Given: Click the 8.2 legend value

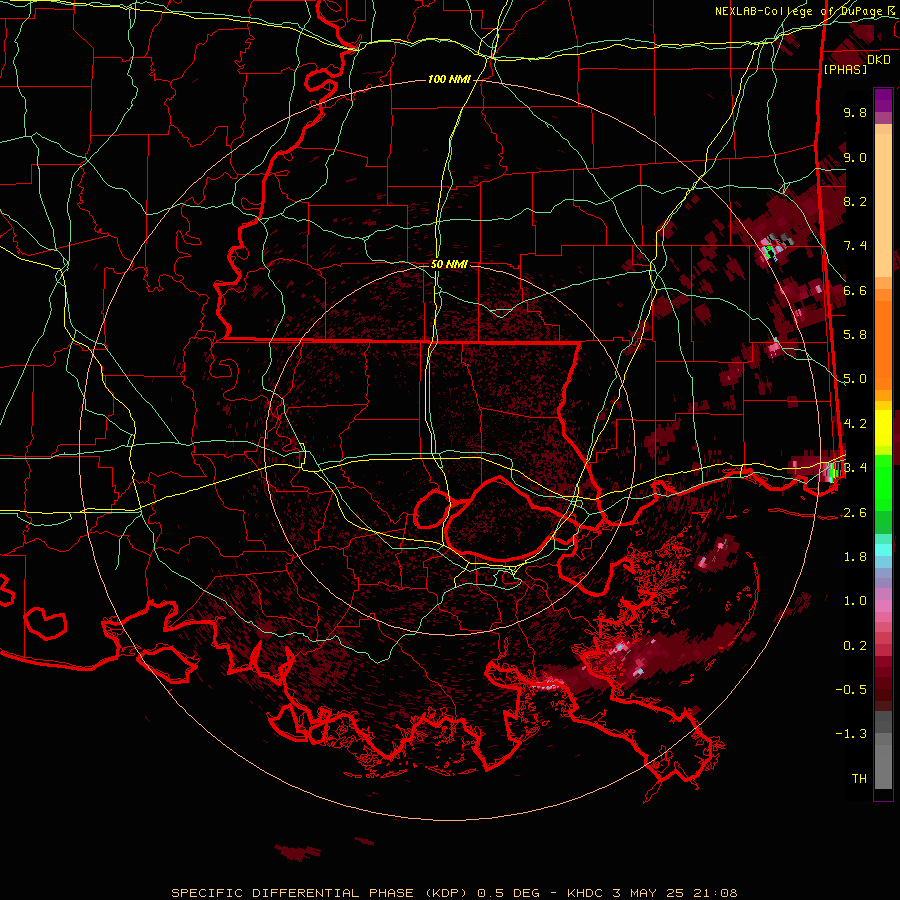Looking at the screenshot, I should tap(855, 201).
